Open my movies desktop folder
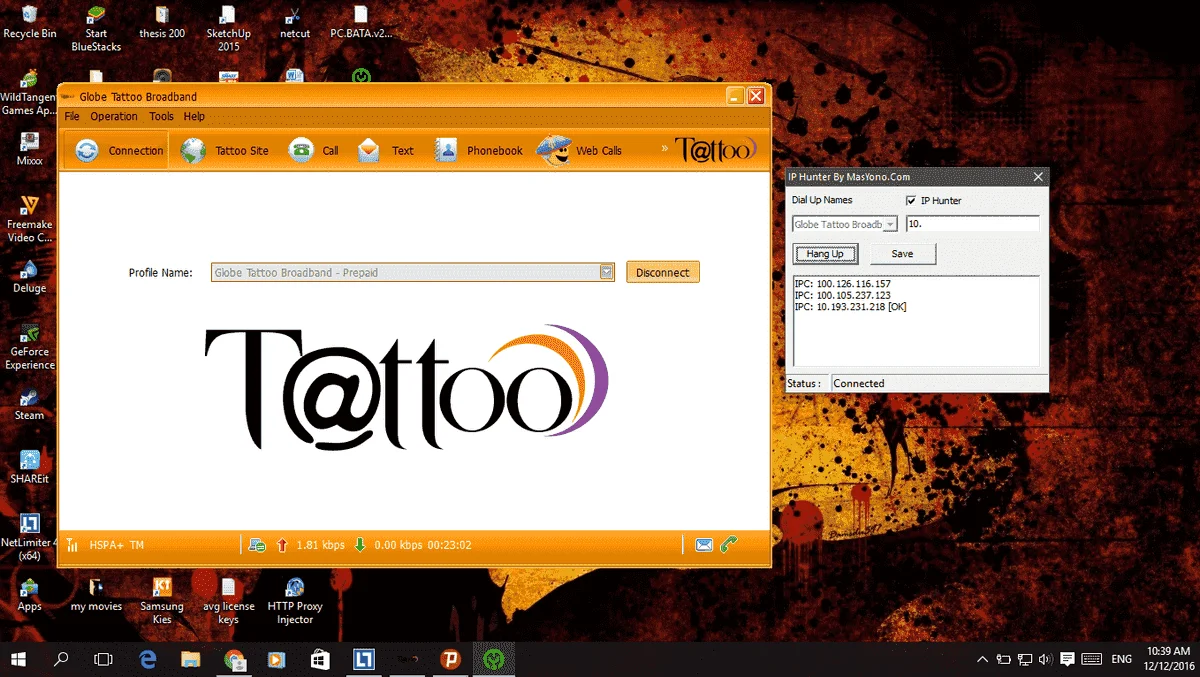The width and height of the screenshot is (1200, 677). (x=96, y=594)
